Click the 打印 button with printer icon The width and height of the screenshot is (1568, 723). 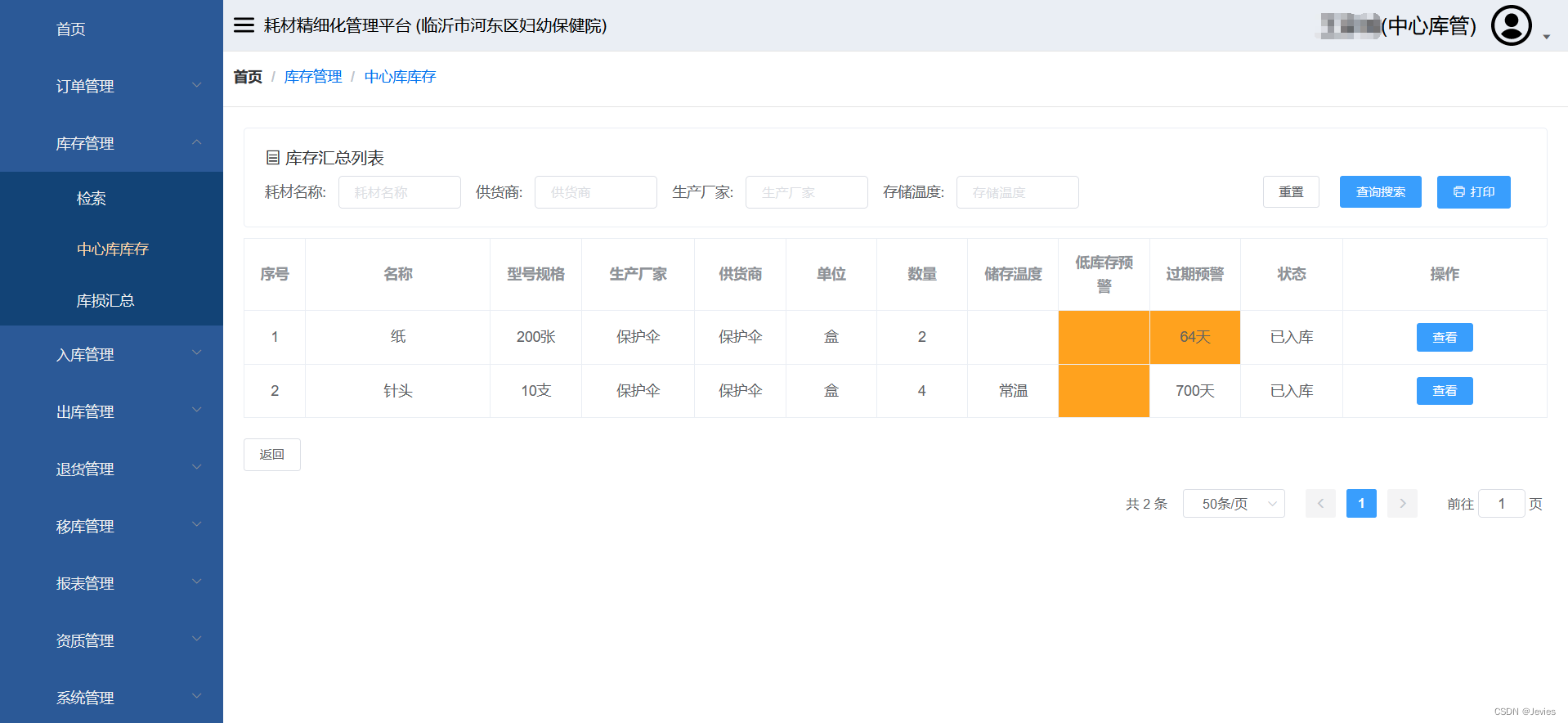pyautogui.click(x=1474, y=192)
